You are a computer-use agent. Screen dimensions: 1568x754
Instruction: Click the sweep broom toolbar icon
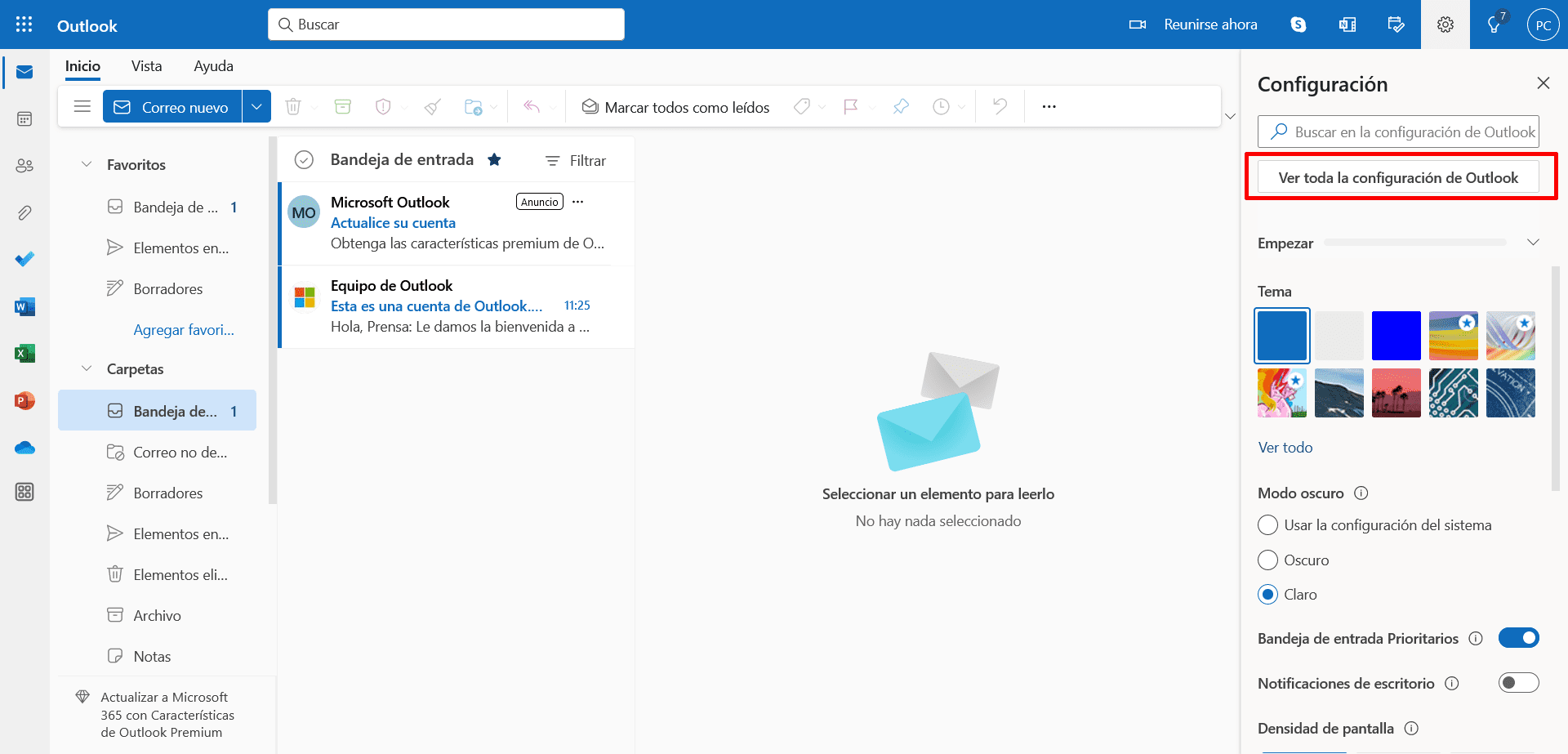click(x=433, y=106)
